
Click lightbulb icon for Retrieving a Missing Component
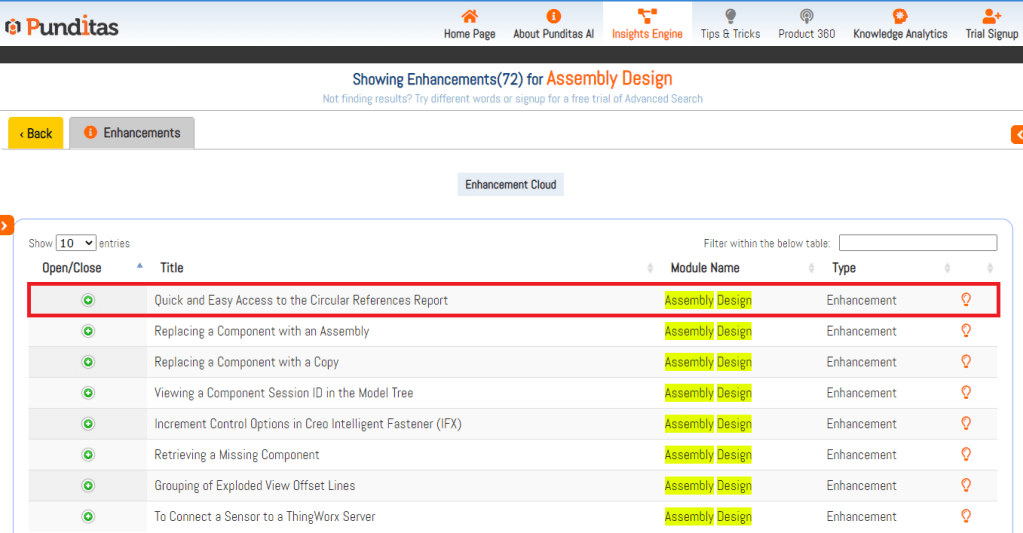tap(966, 455)
